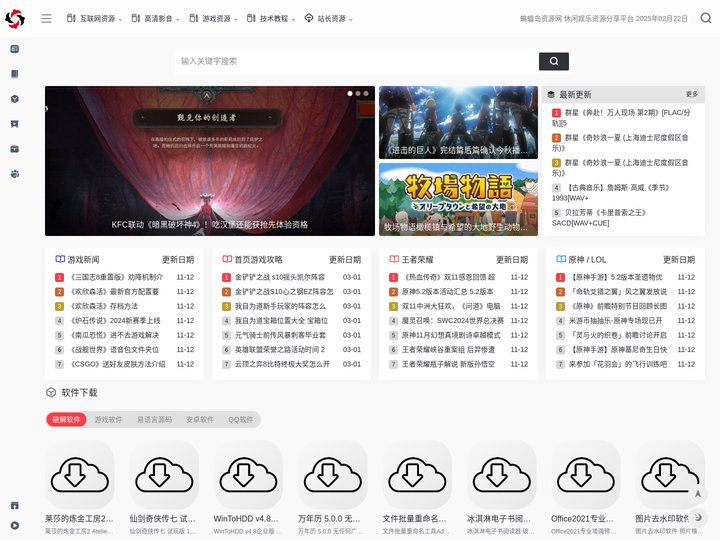This screenshot has width=720, height=540.
Task: Open the hamburger menu icon
Action: pyautogui.click(x=46, y=18)
